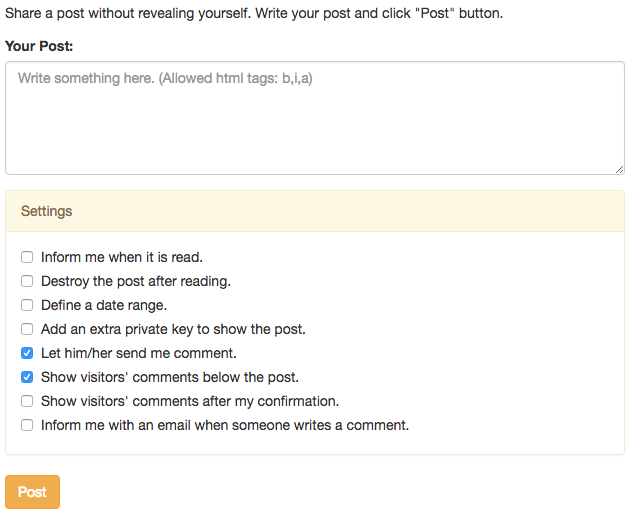Enable the extra private key checkbox
Image resolution: width=632 pixels, height=522 pixels.
pos(27,329)
